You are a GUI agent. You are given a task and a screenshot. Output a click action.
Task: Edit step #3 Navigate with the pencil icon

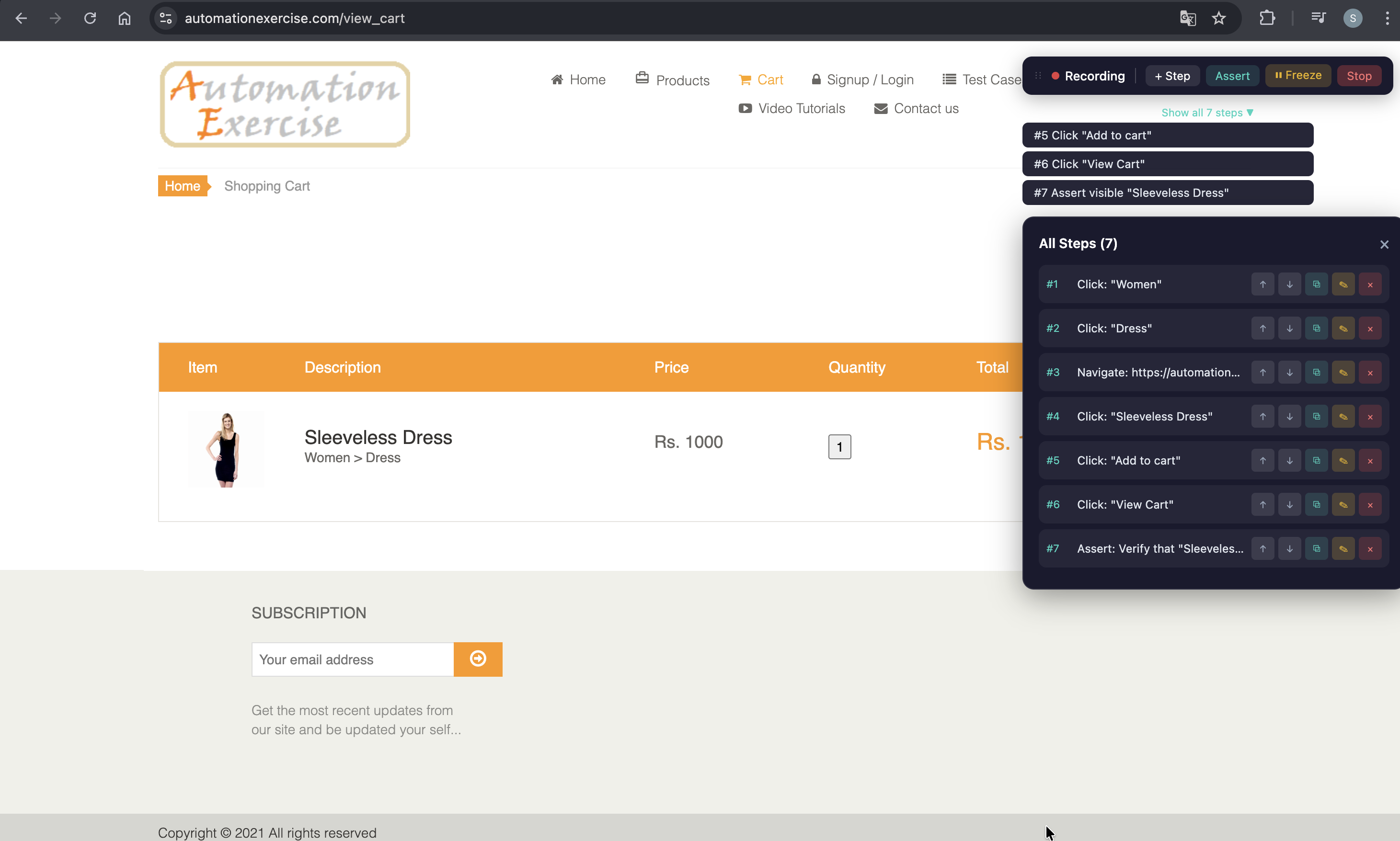point(1343,372)
